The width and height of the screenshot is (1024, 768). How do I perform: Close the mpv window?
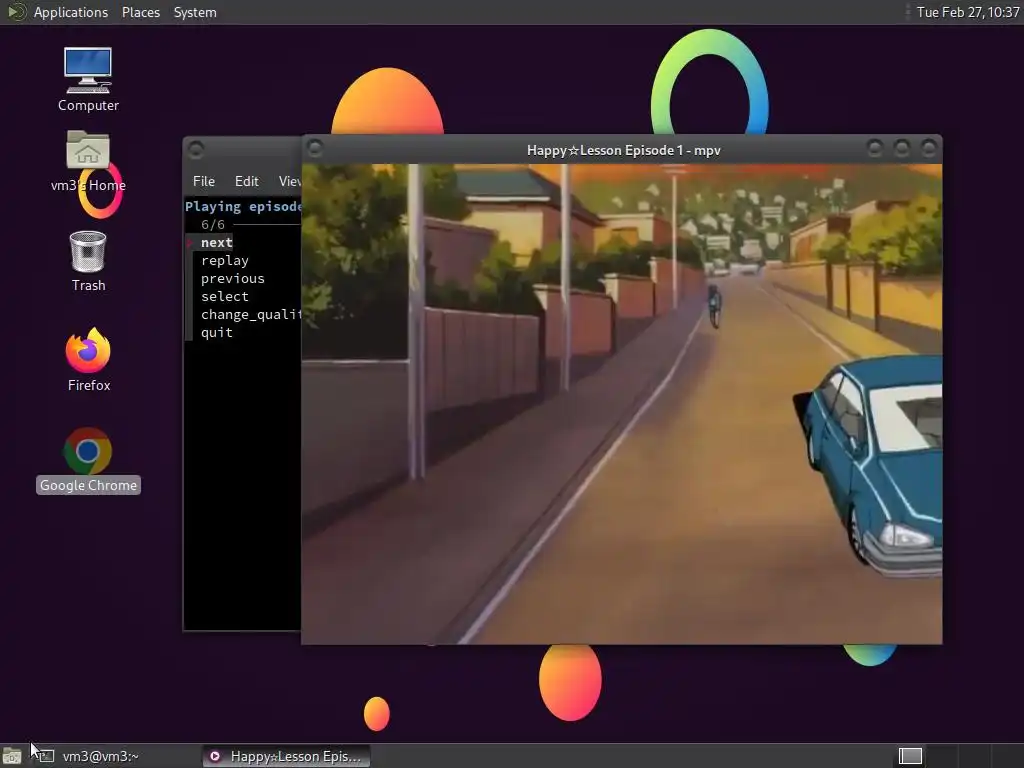click(x=928, y=149)
